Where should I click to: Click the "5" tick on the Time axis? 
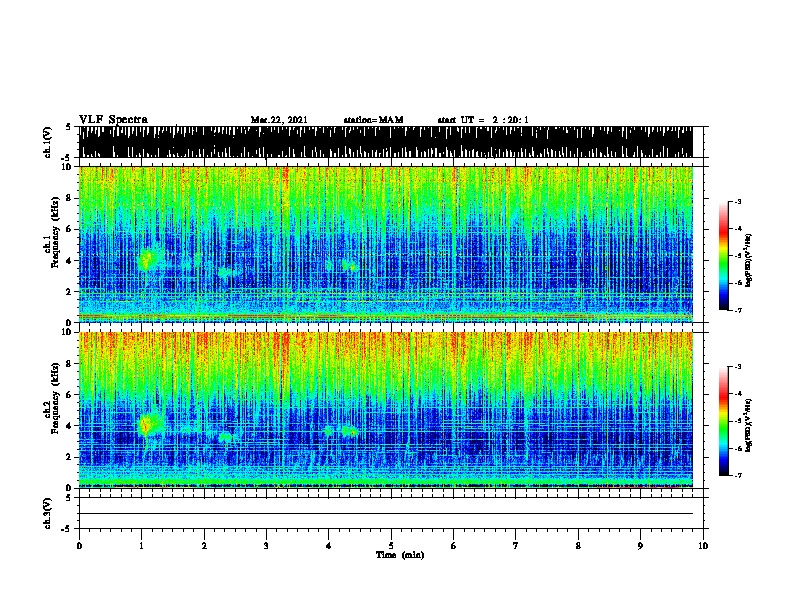tap(391, 546)
